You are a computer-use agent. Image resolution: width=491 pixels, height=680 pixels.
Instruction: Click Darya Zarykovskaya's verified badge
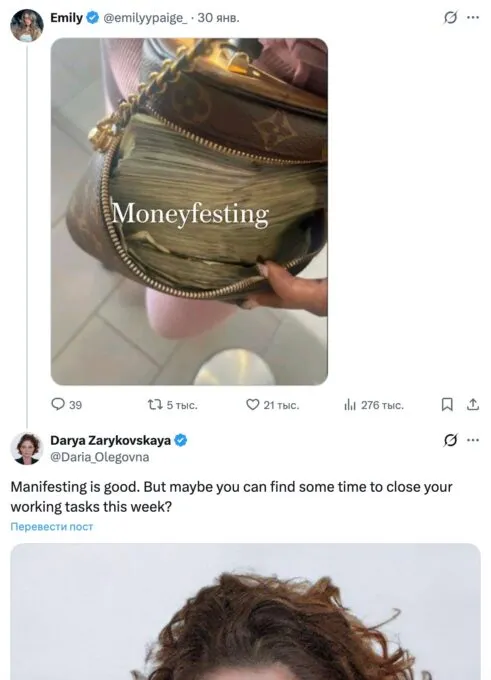click(181, 441)
